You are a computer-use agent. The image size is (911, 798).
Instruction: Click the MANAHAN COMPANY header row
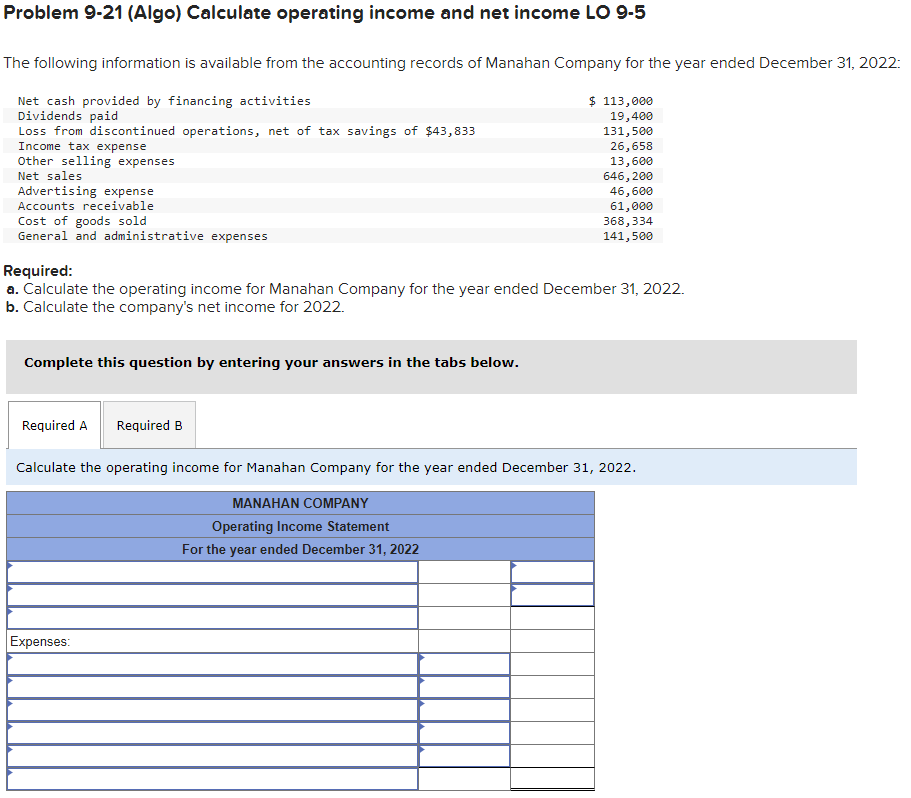click(300, 503)
